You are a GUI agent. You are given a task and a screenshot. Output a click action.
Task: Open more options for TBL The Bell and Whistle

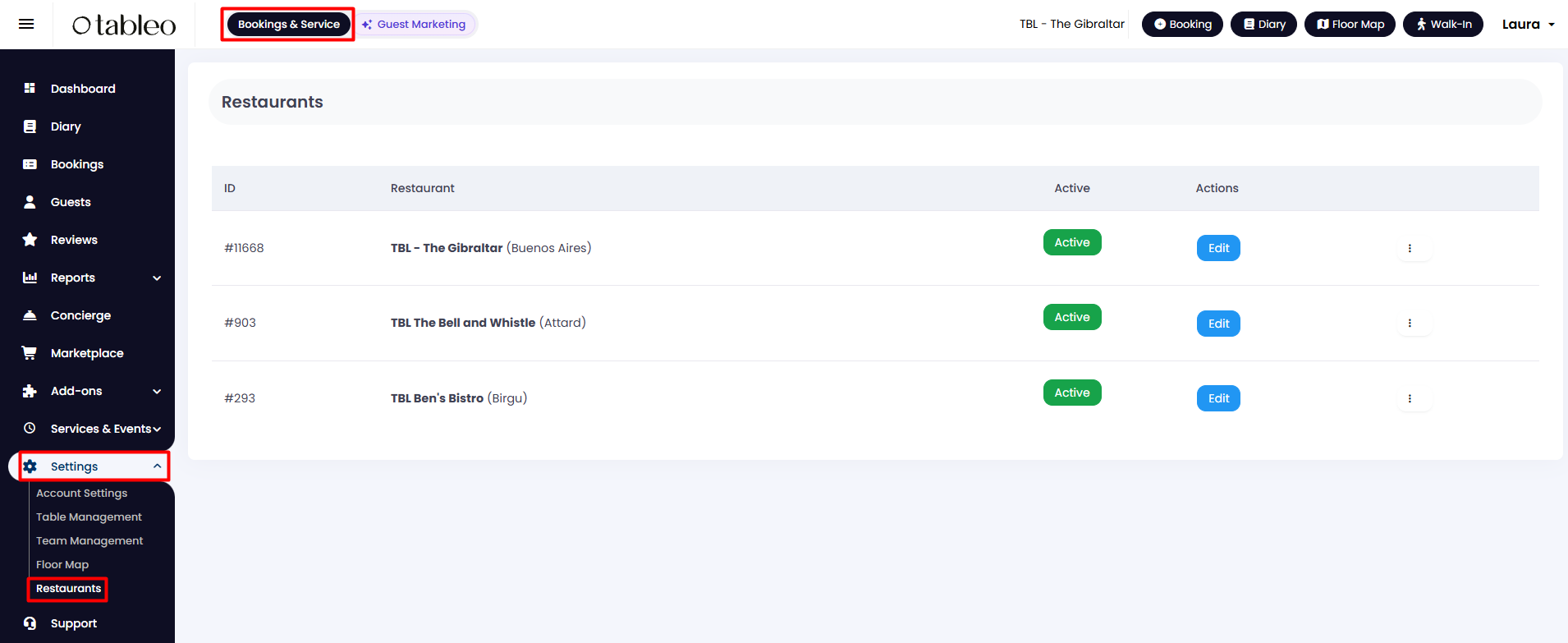(x=1410, y=324)
